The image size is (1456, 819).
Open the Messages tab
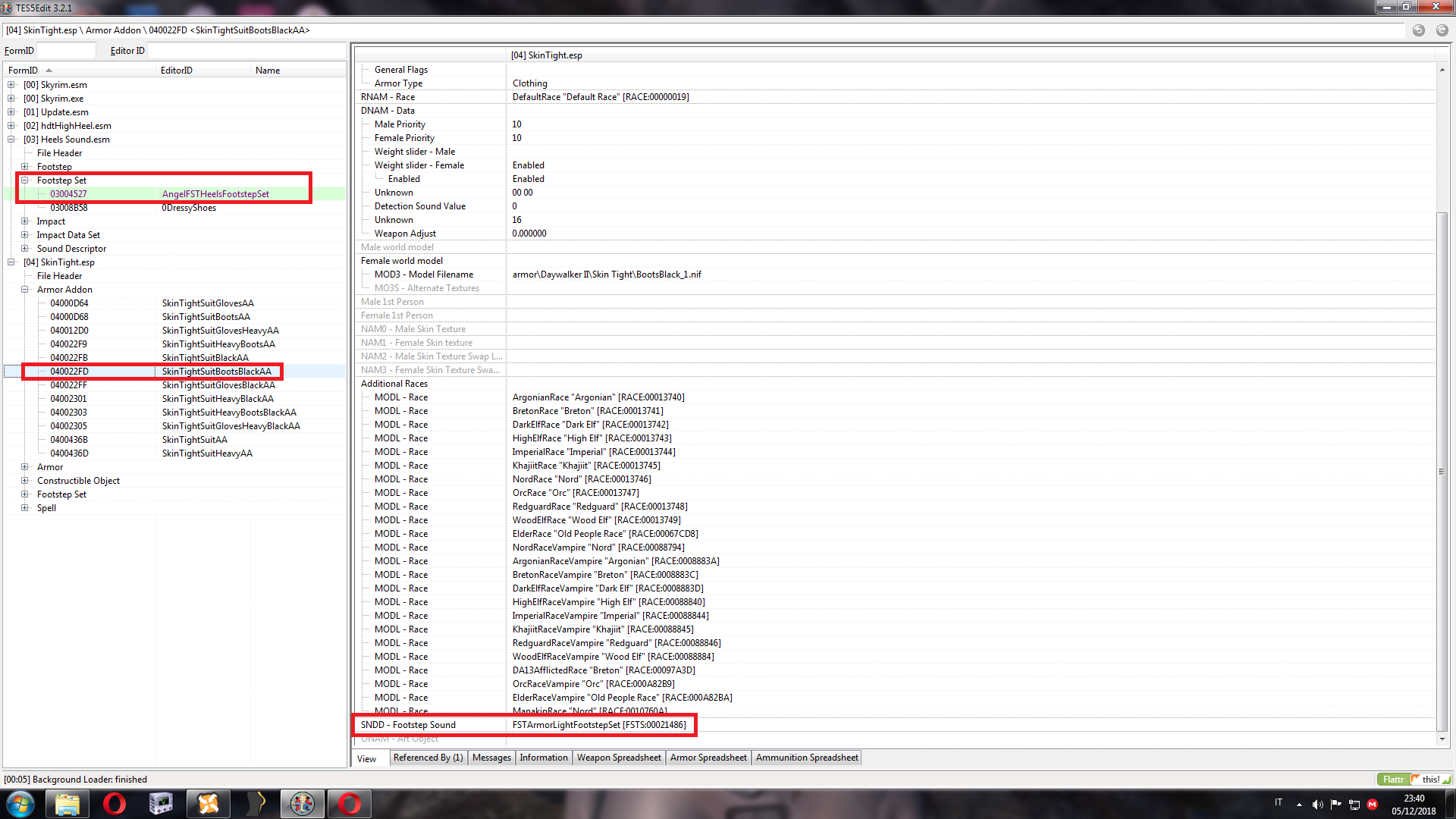[x=492, y=758]
